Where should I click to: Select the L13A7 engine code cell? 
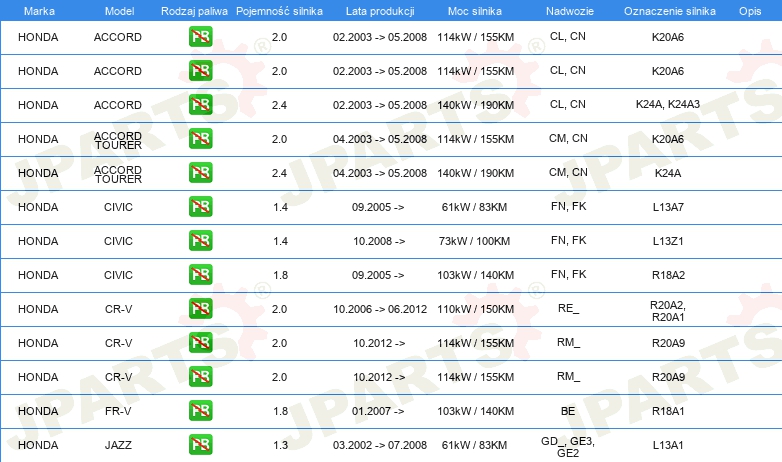(x=668, y=207)
